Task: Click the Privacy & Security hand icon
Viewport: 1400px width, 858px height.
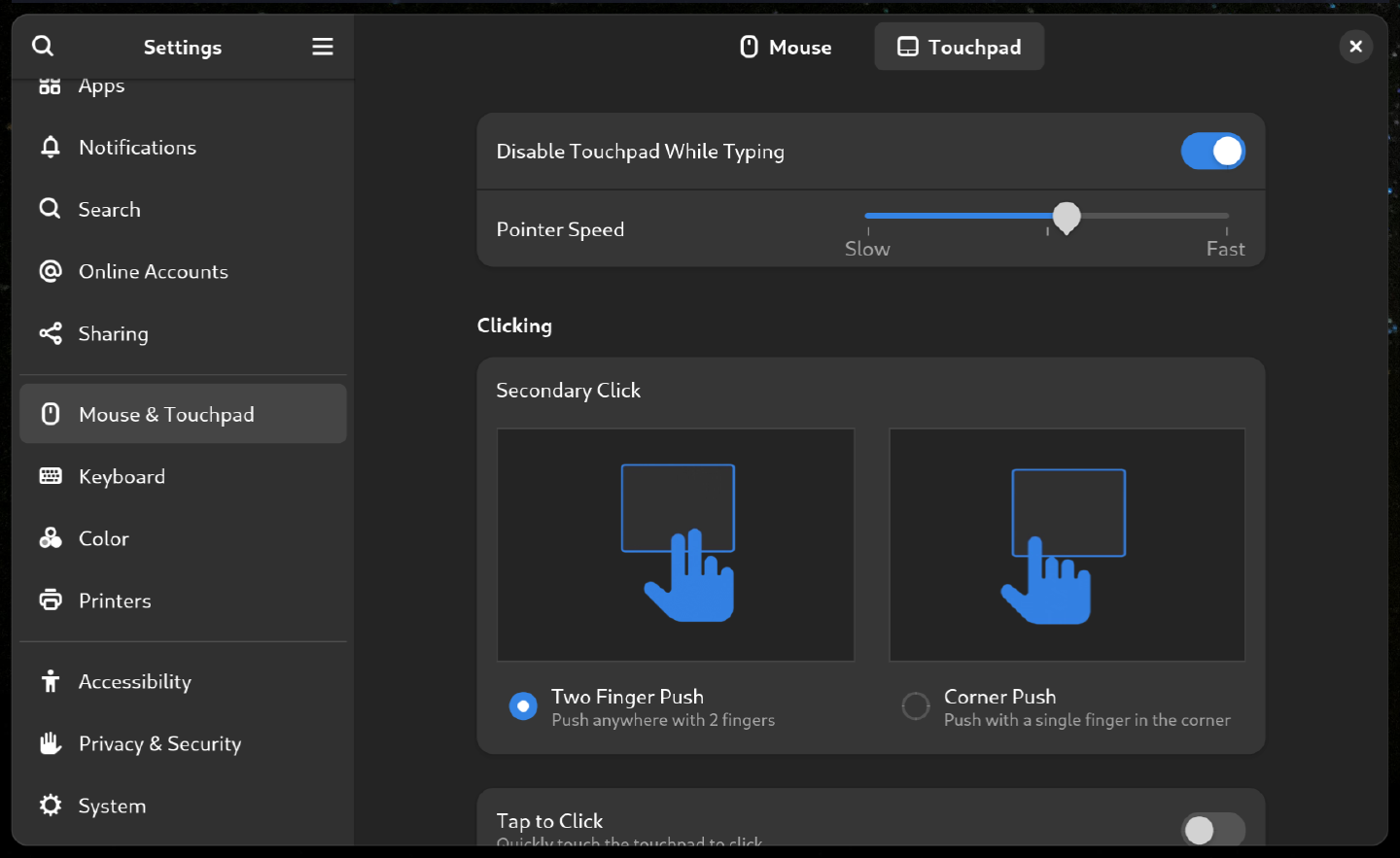Action: click(x=51, y=743)
